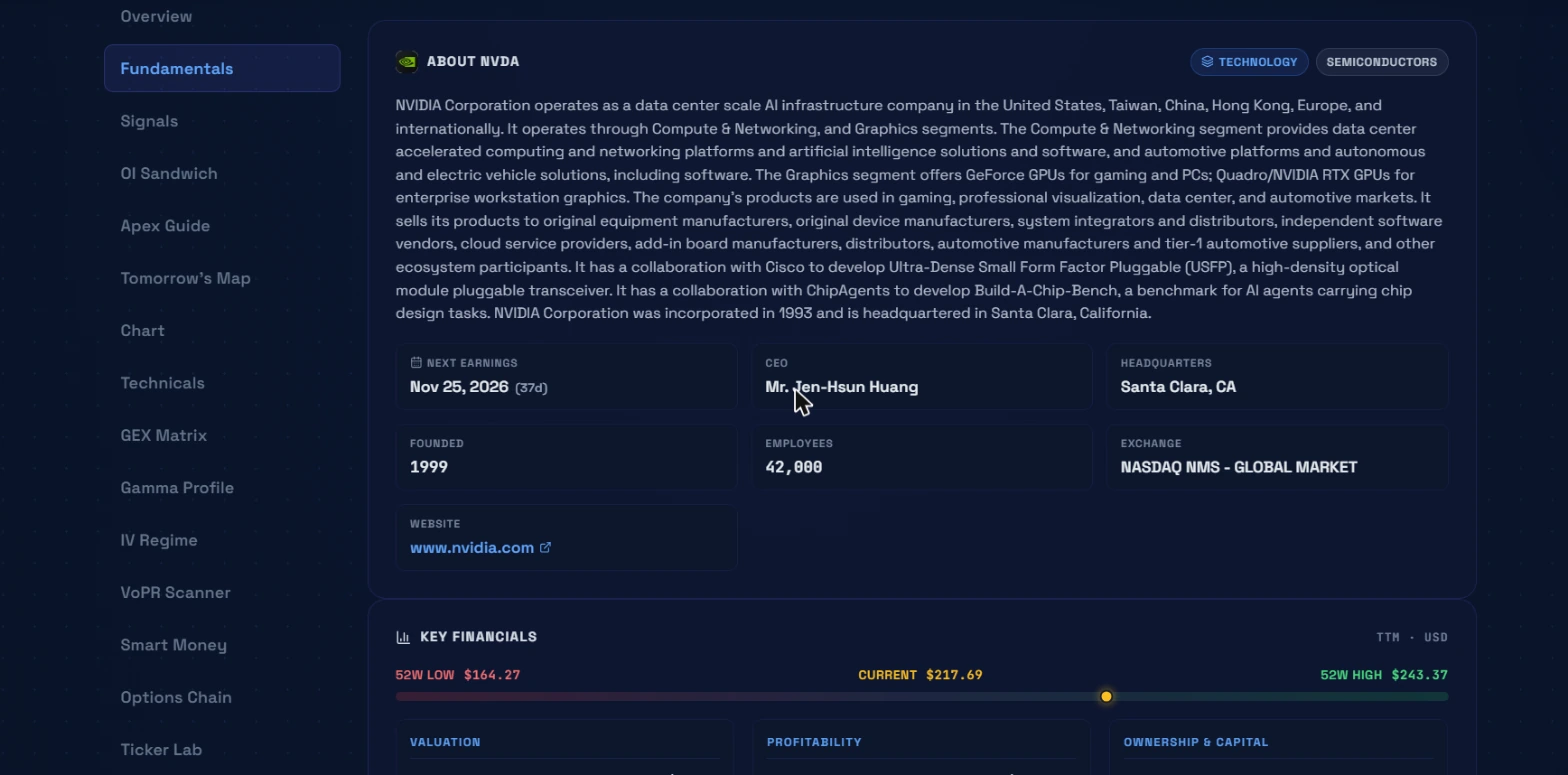Click the (37d) countdown text
This screenshot has height=775, width=1568.
[x=531, y=388]
